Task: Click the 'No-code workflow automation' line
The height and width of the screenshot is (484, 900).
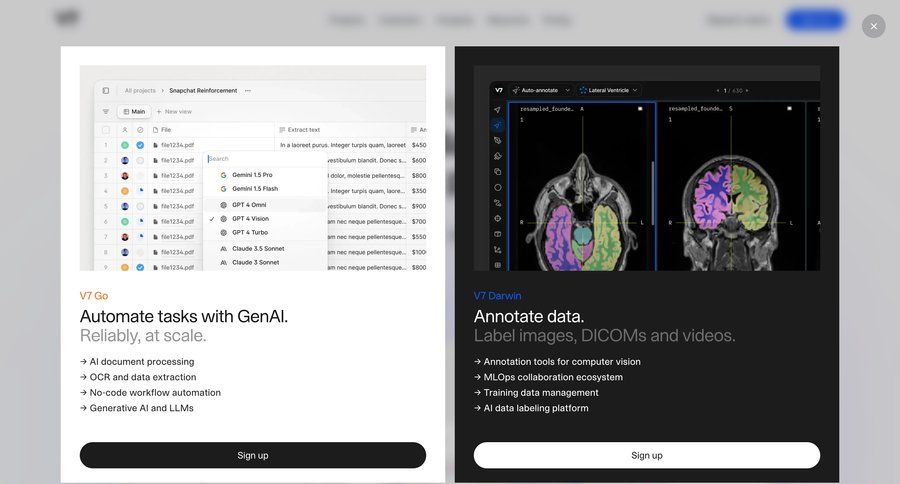Action: coord(150,393)
